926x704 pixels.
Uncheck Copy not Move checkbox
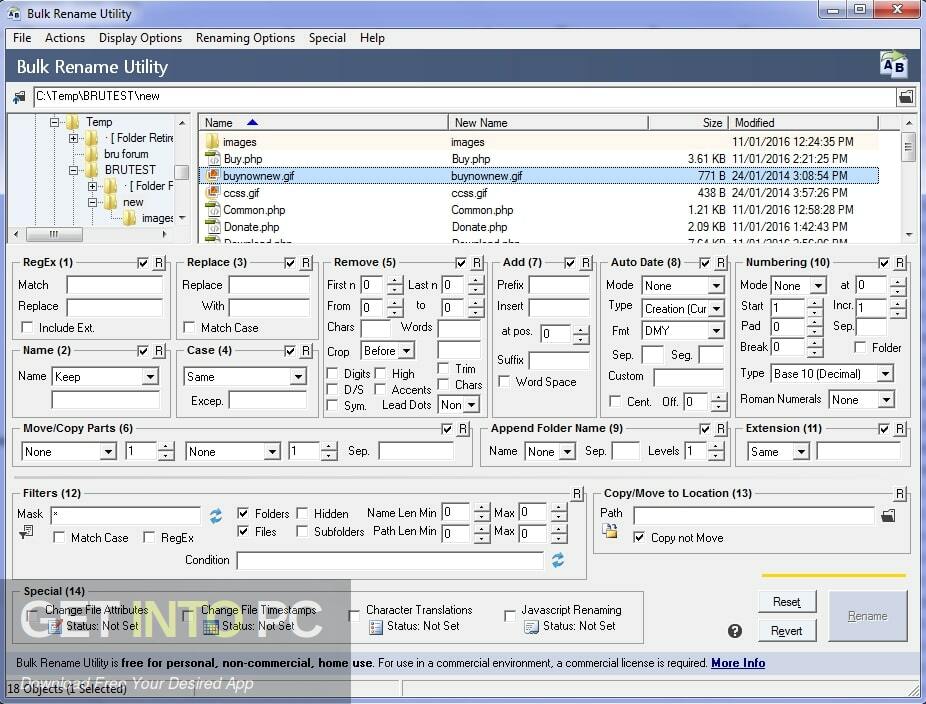point(638,537)
